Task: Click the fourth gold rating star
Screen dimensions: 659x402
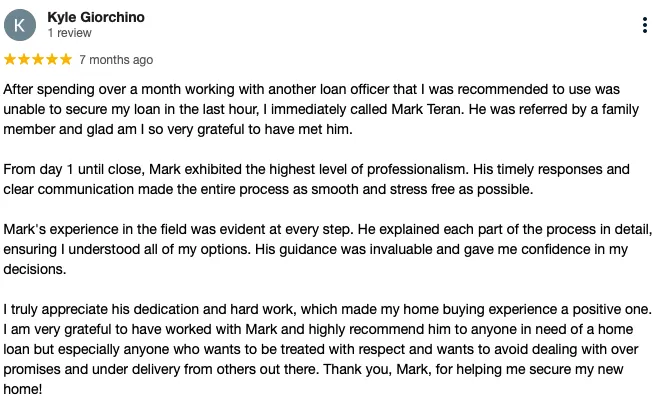Action: click(x=52, y=60)
